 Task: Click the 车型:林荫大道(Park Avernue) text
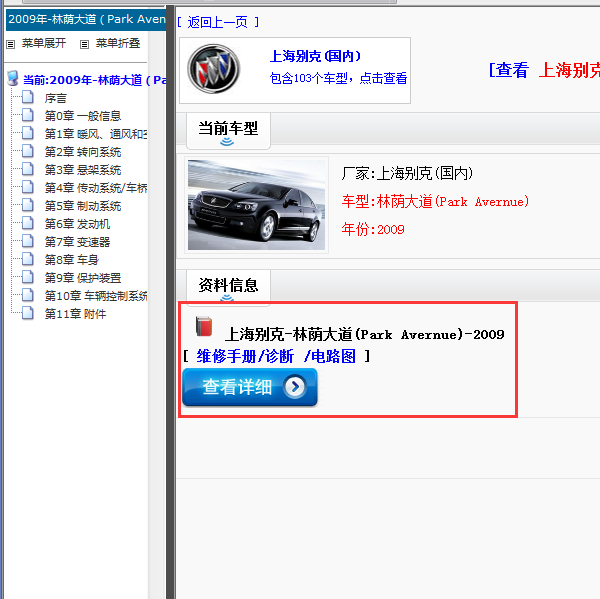tap(435, 201)
